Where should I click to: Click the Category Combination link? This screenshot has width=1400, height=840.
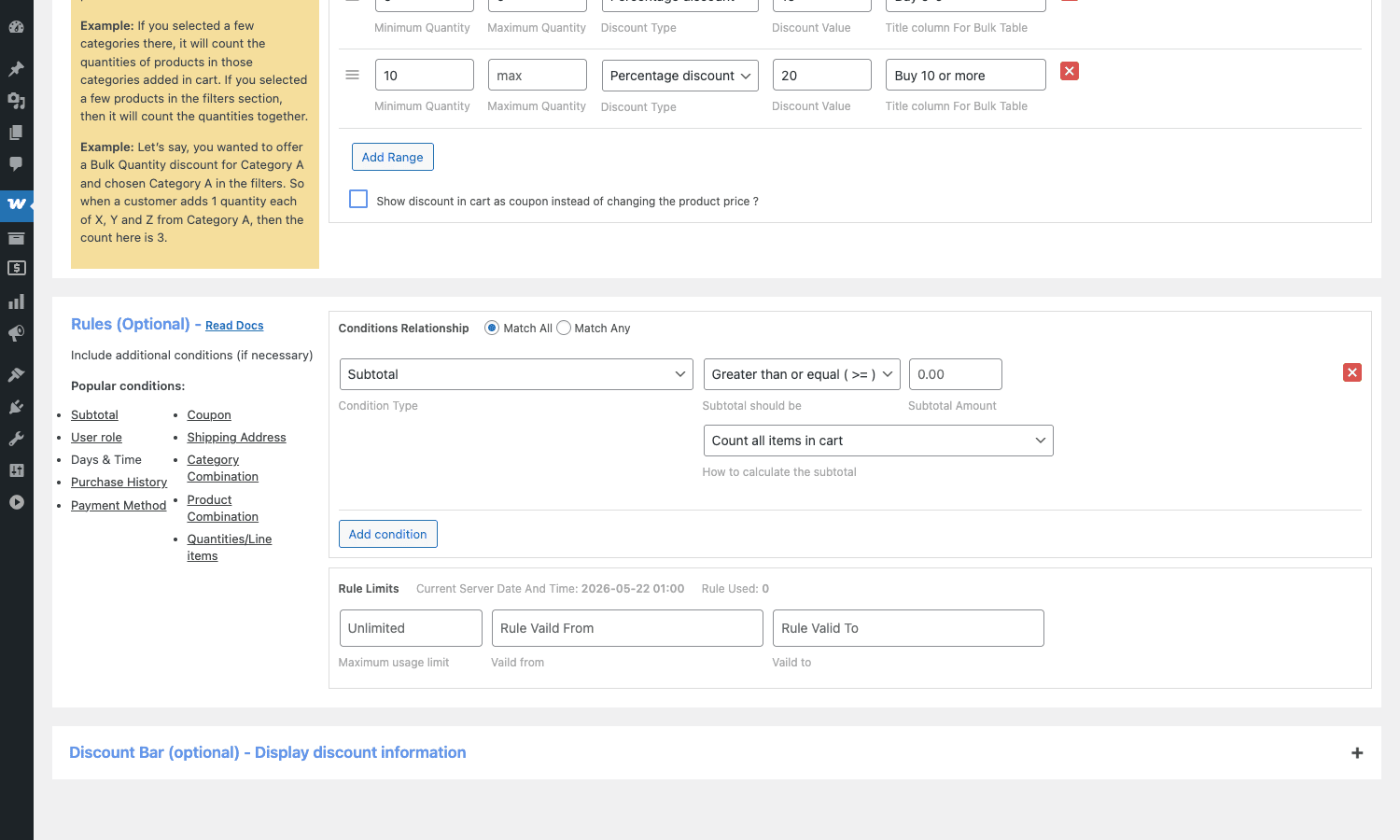[222, 469]
